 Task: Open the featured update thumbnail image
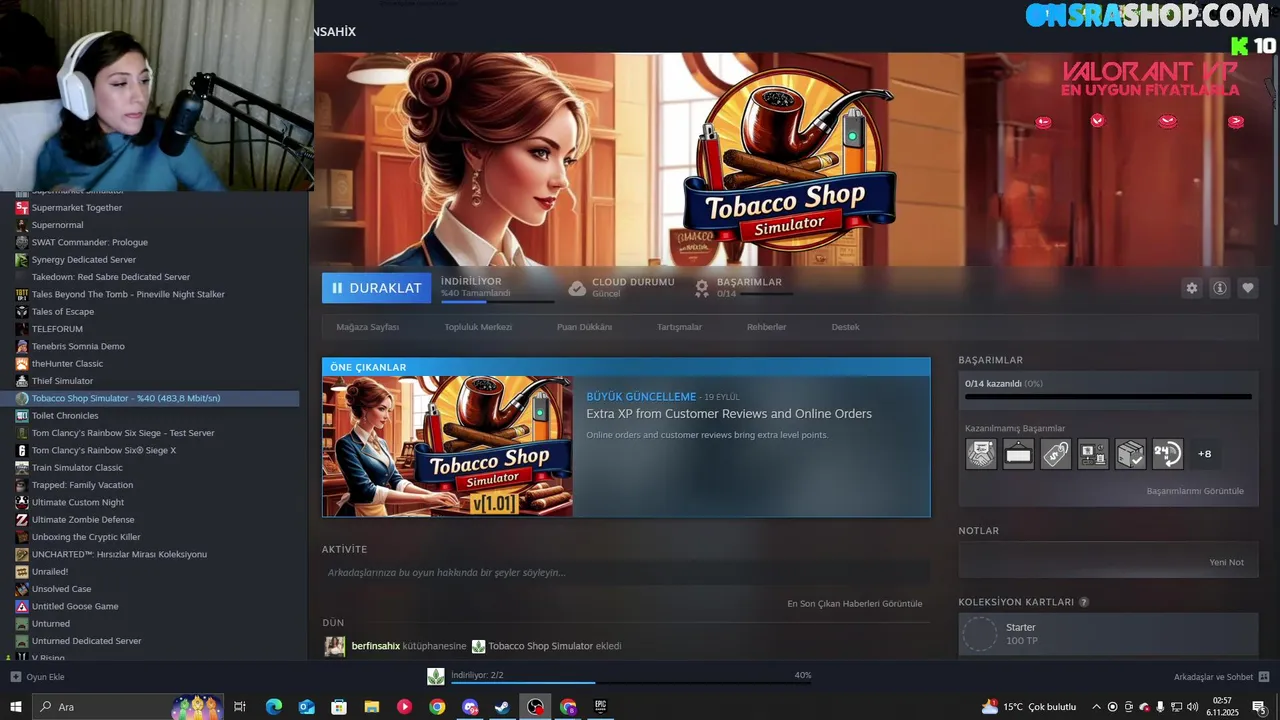[x=448, y=446]
